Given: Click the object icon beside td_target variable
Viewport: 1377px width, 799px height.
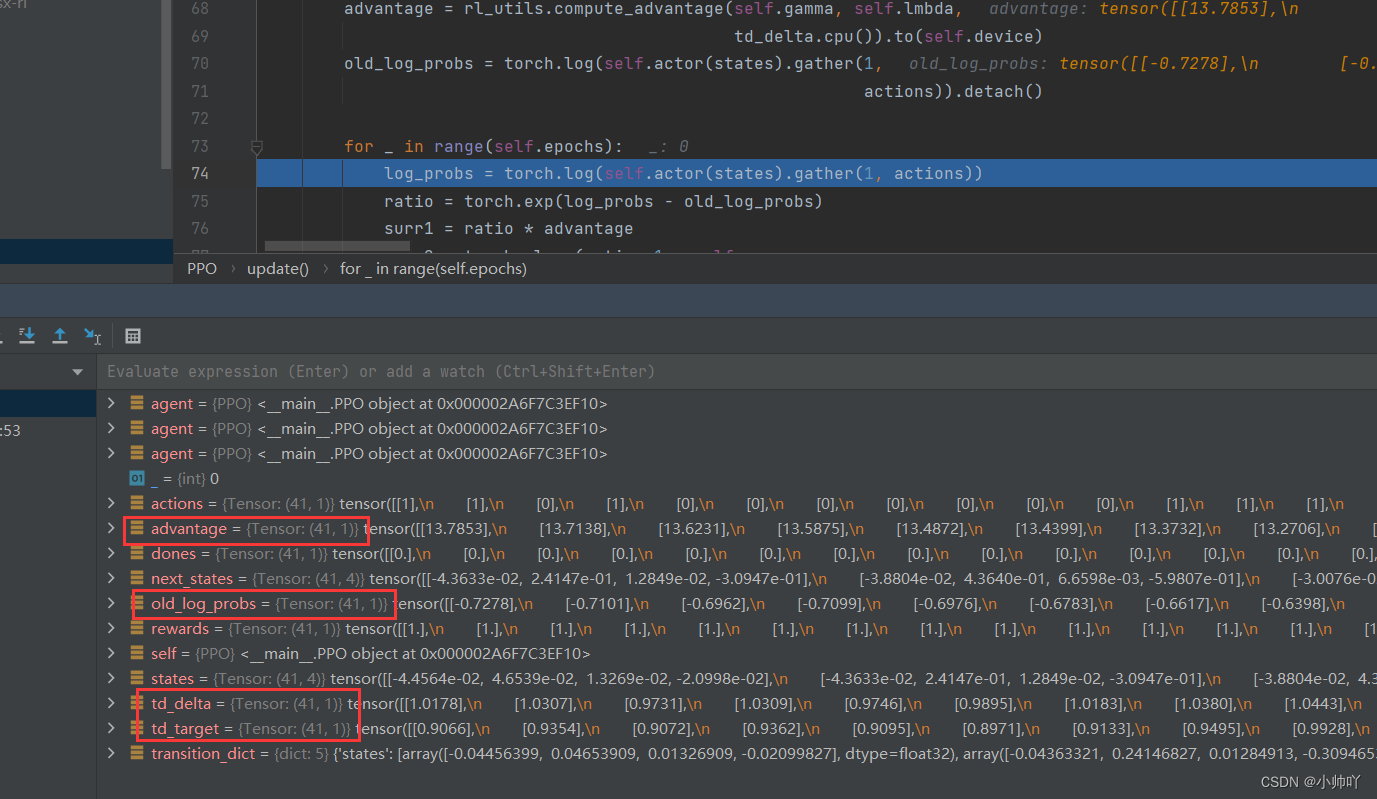Looking at the screenshot, I should click(x=137, y=728).
